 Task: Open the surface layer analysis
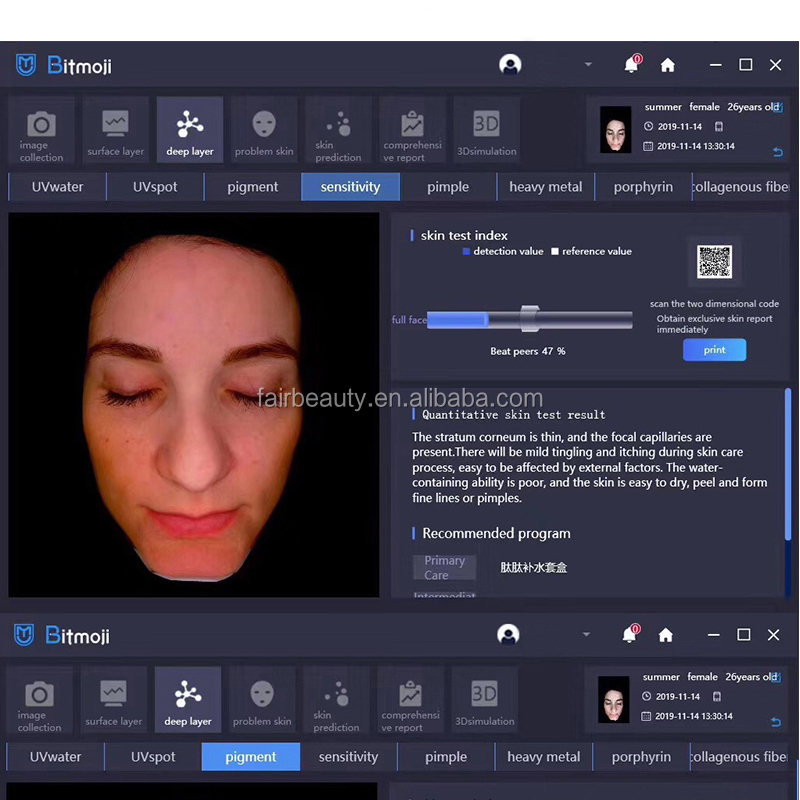[115, 129]
